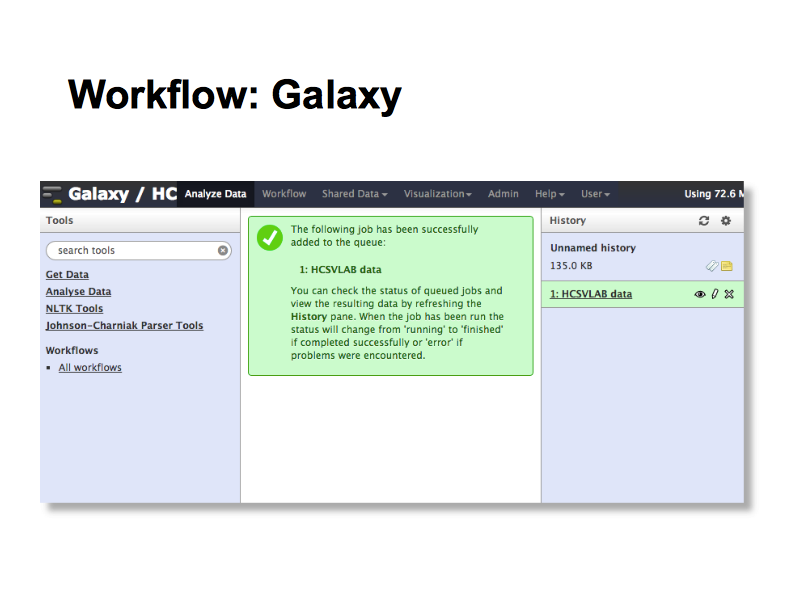Delete the HCSVLAB data dataset
This screenshot has height=600, width=800.
click(729, 294)
